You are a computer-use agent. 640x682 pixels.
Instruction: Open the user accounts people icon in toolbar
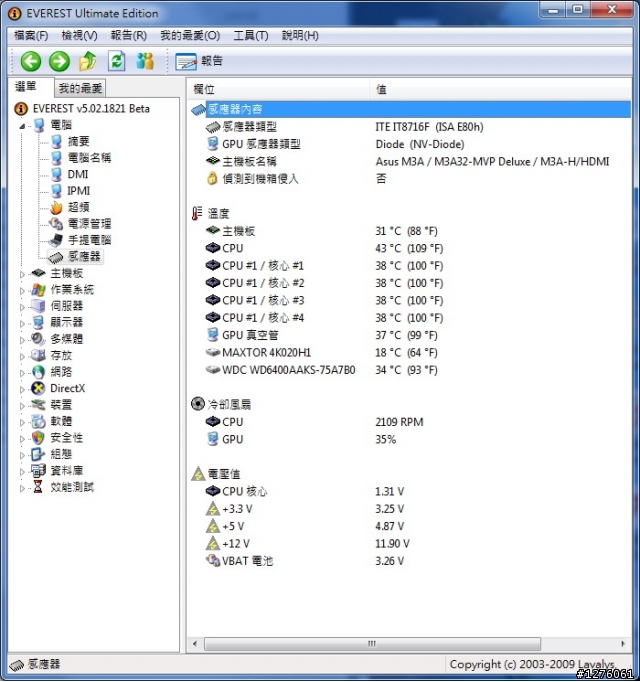coord(145,61)
